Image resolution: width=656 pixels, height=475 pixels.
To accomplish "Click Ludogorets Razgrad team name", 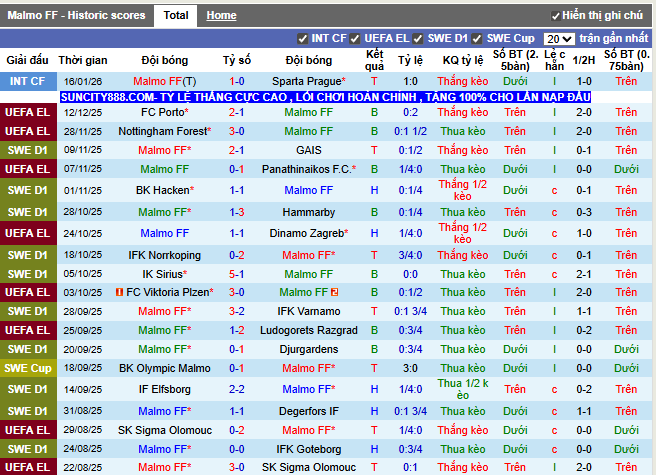I will pos(309,330).
